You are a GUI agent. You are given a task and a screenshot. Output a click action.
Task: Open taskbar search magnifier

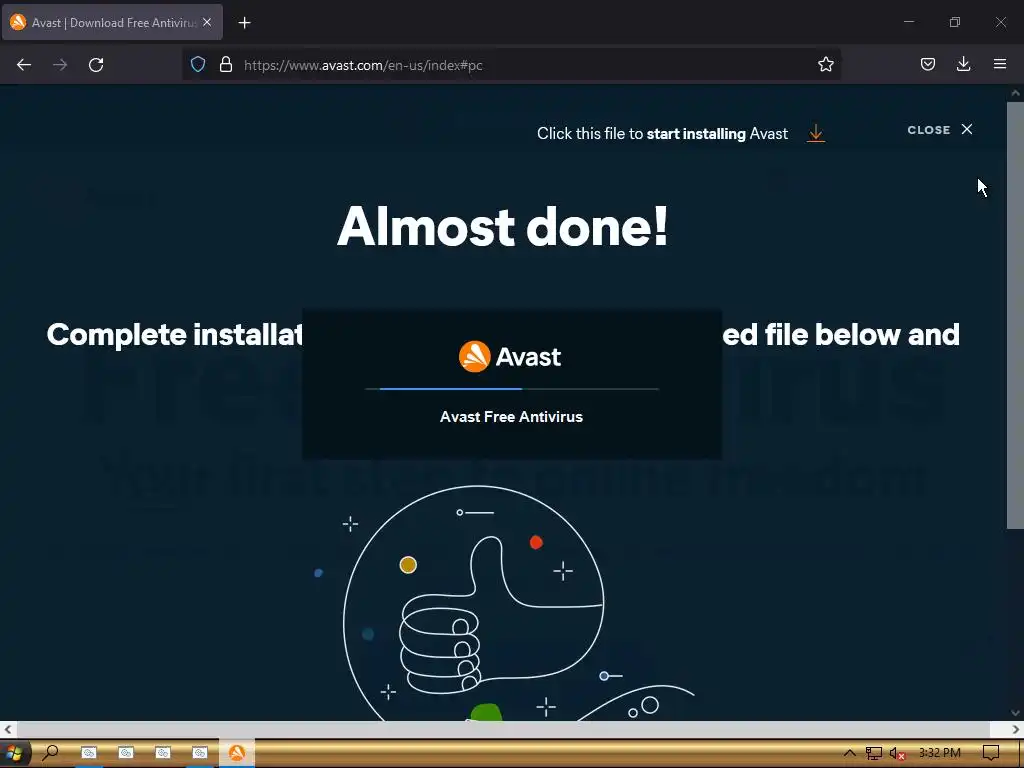pyautogui.click(x=50, y=753)
